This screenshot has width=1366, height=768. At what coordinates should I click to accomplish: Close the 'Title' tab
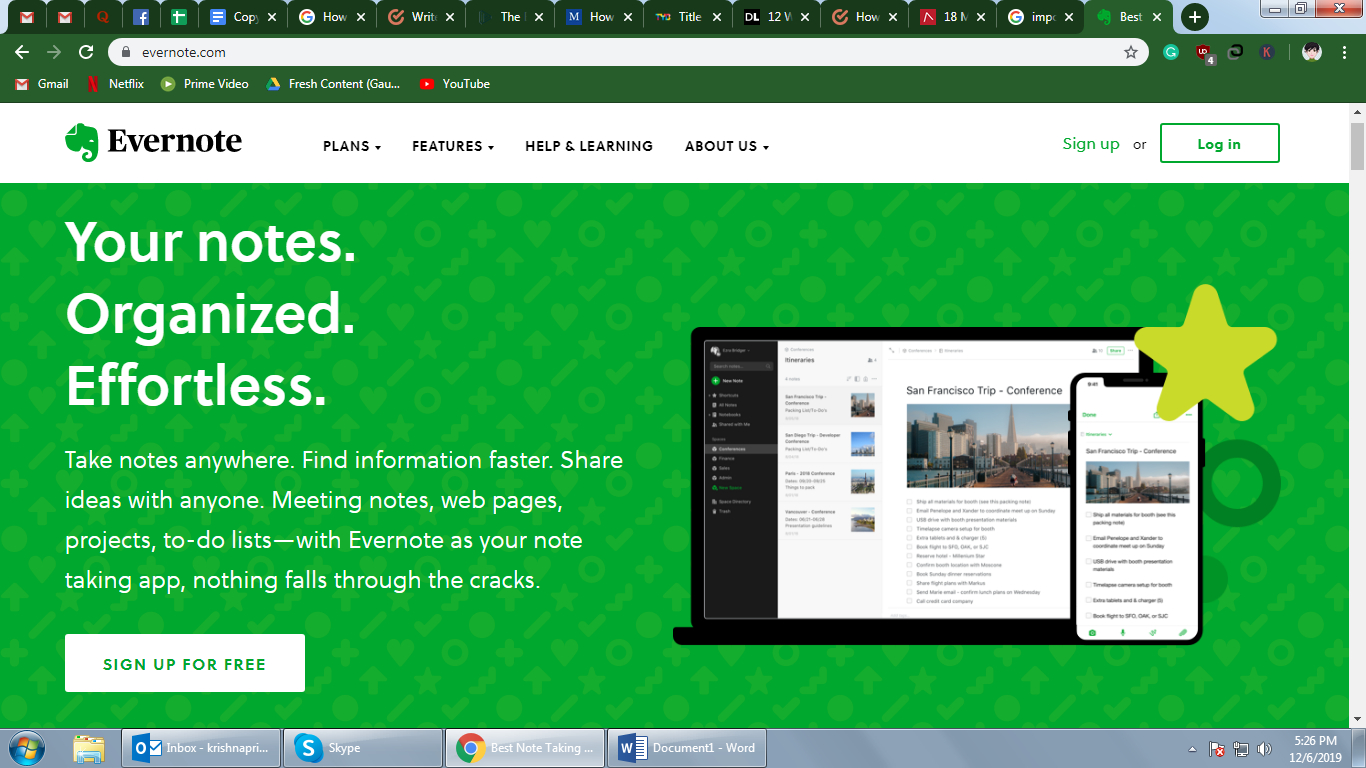716,17
